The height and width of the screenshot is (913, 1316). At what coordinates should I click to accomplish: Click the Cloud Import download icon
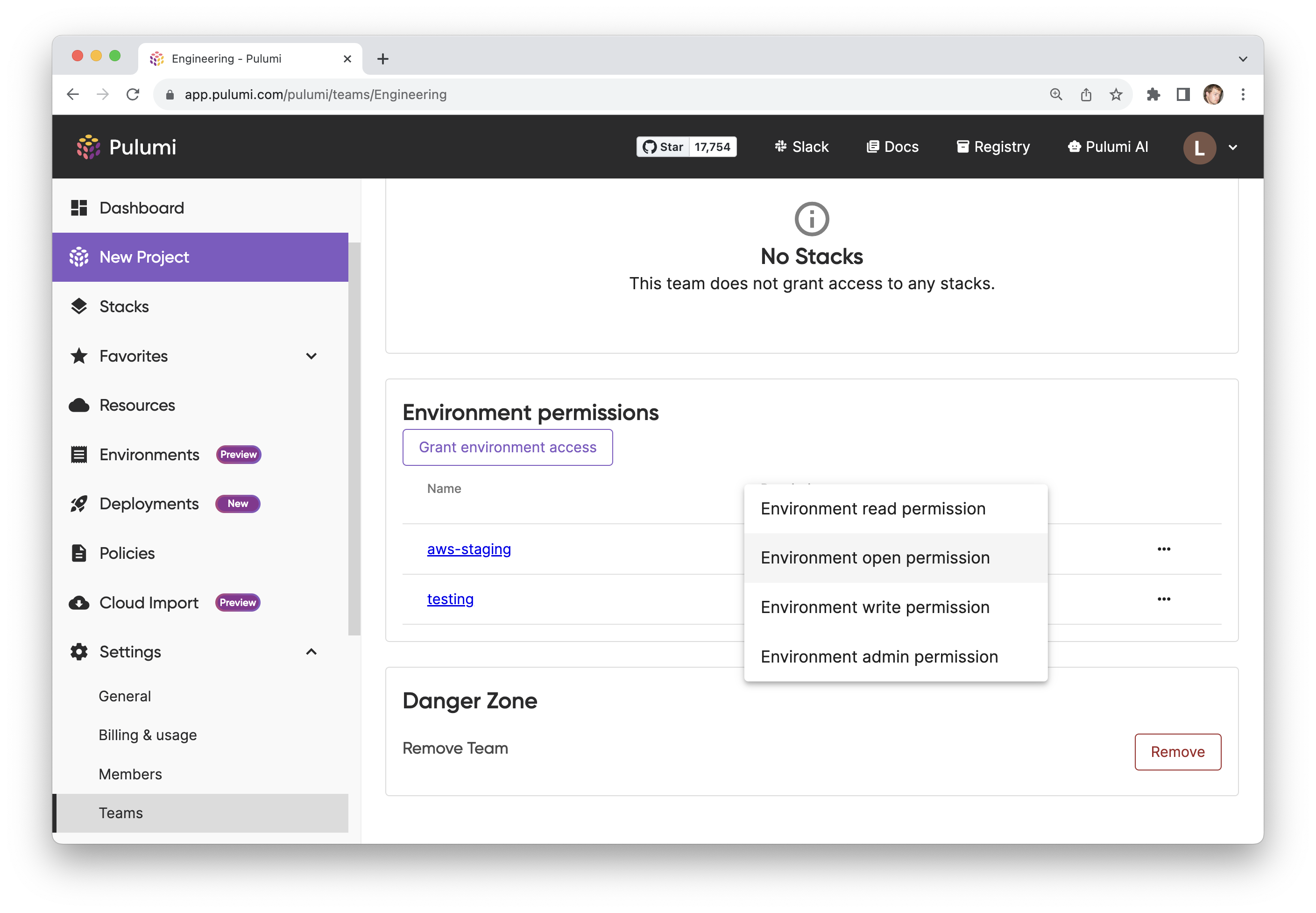click(79, 602)
